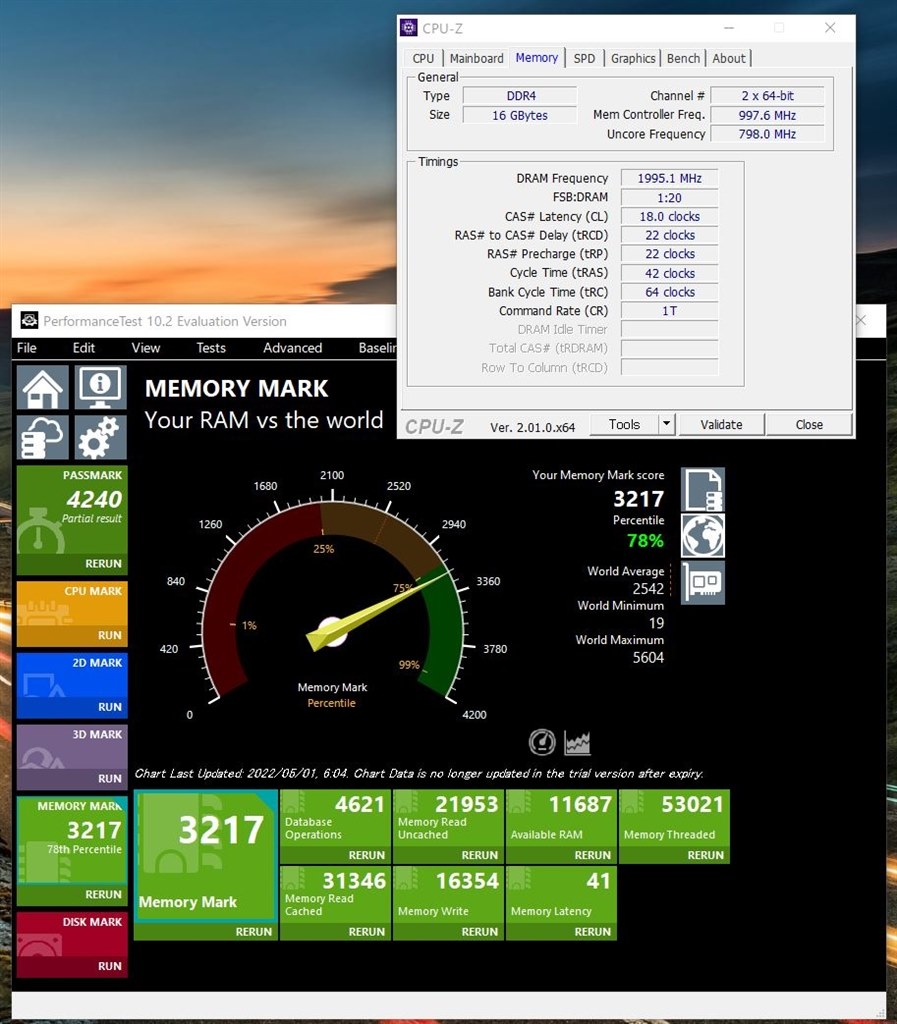
Task: Click the Chart Last Updated notice text
Action: click(x=419, y=773)
